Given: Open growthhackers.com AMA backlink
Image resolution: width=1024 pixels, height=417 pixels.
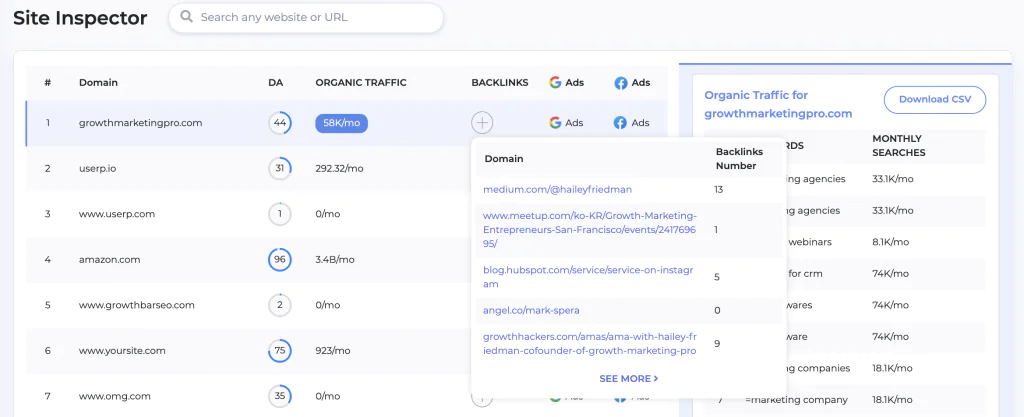Looking at the screenshot, I should click(590, 344).
